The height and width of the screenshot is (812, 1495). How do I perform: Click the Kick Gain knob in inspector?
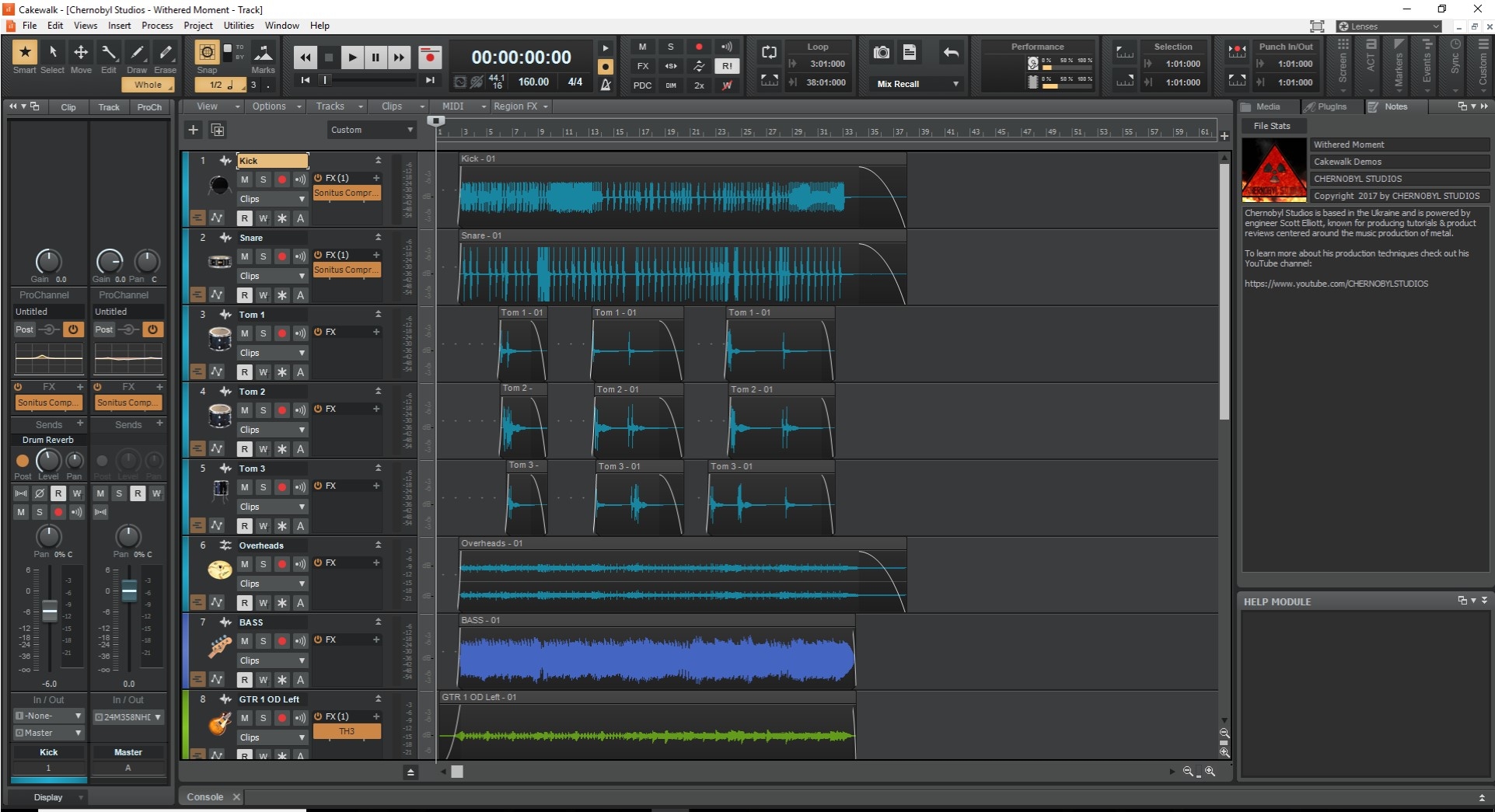pos(48,261)
